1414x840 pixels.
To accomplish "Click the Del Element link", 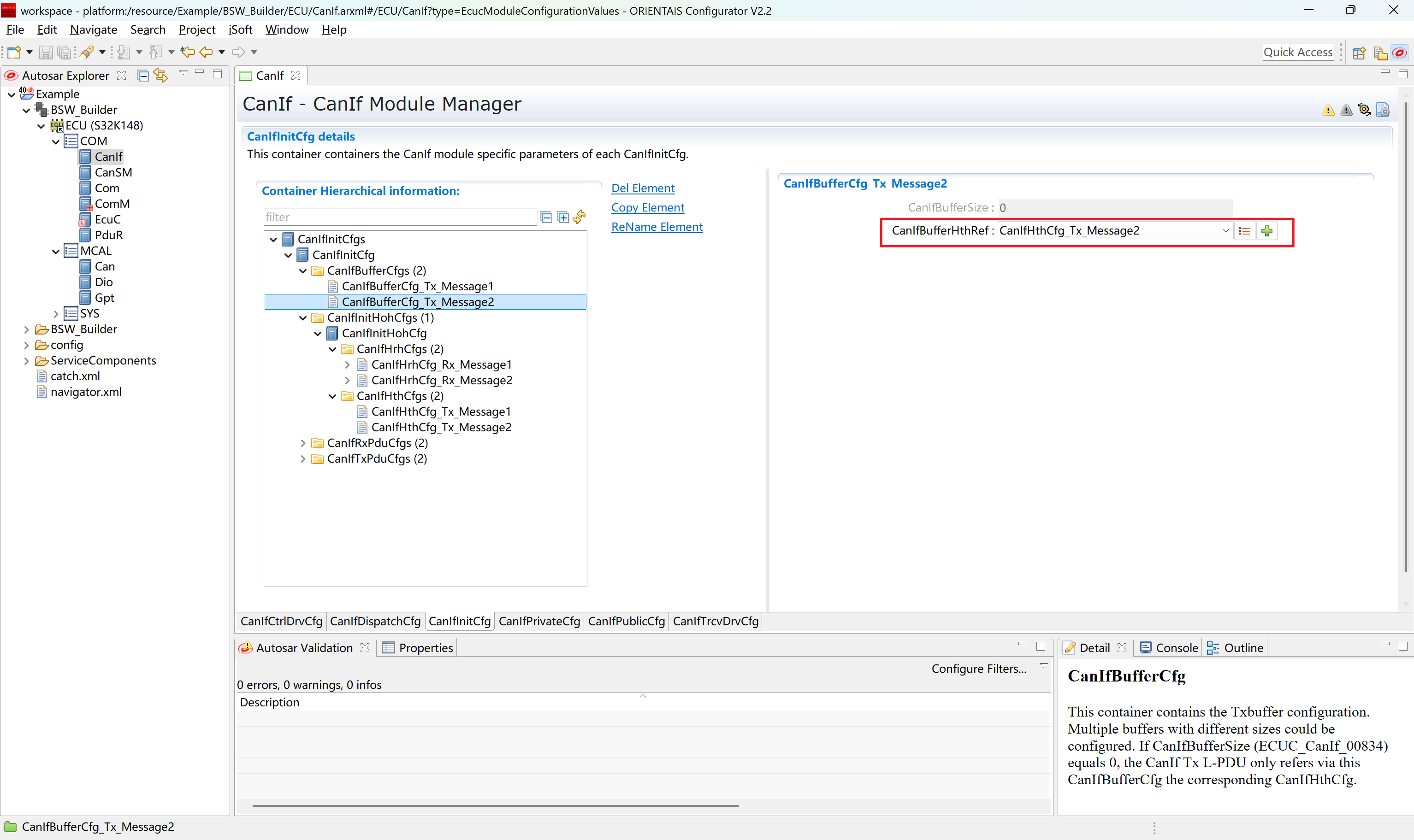I will point(643,188).
